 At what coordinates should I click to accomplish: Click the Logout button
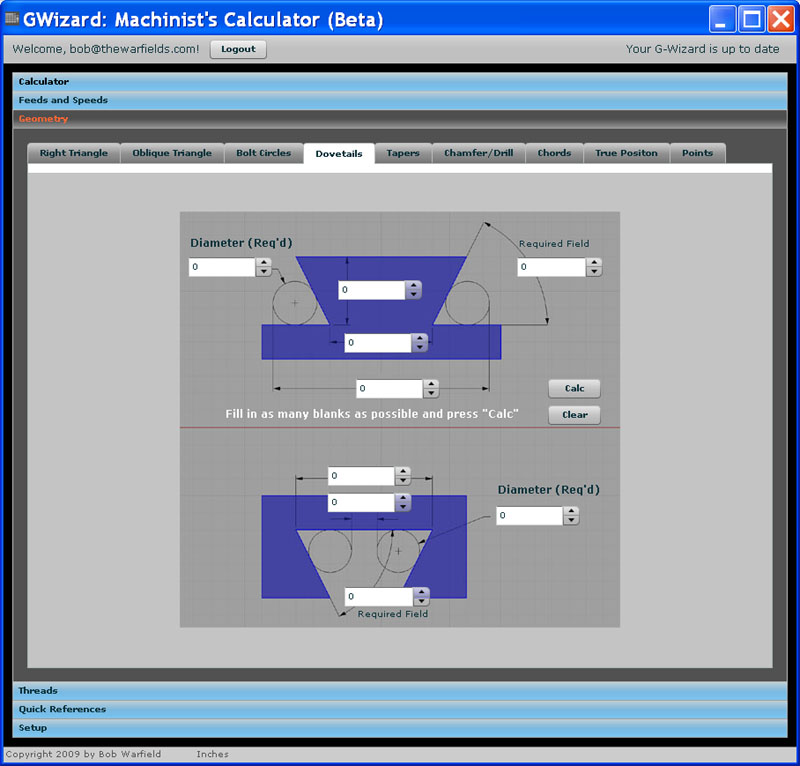pos(238,49)
